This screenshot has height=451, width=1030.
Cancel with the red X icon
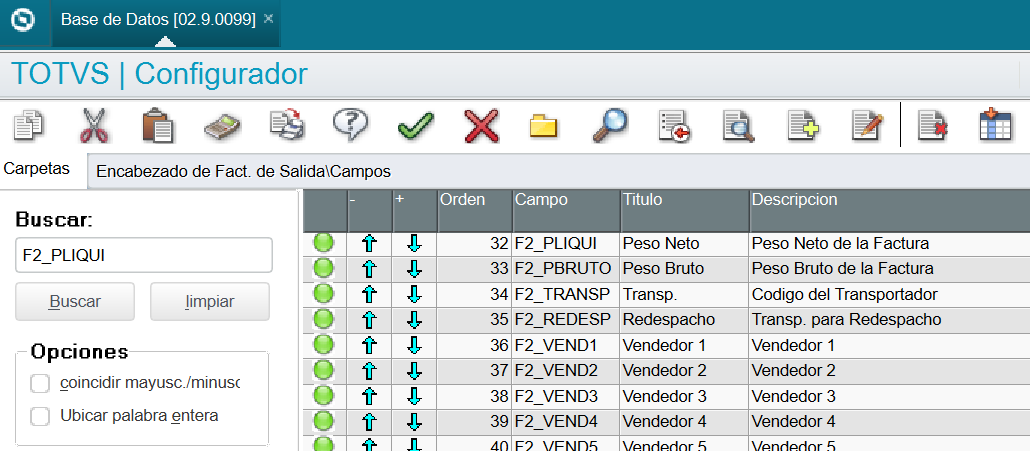pos(481,126)
